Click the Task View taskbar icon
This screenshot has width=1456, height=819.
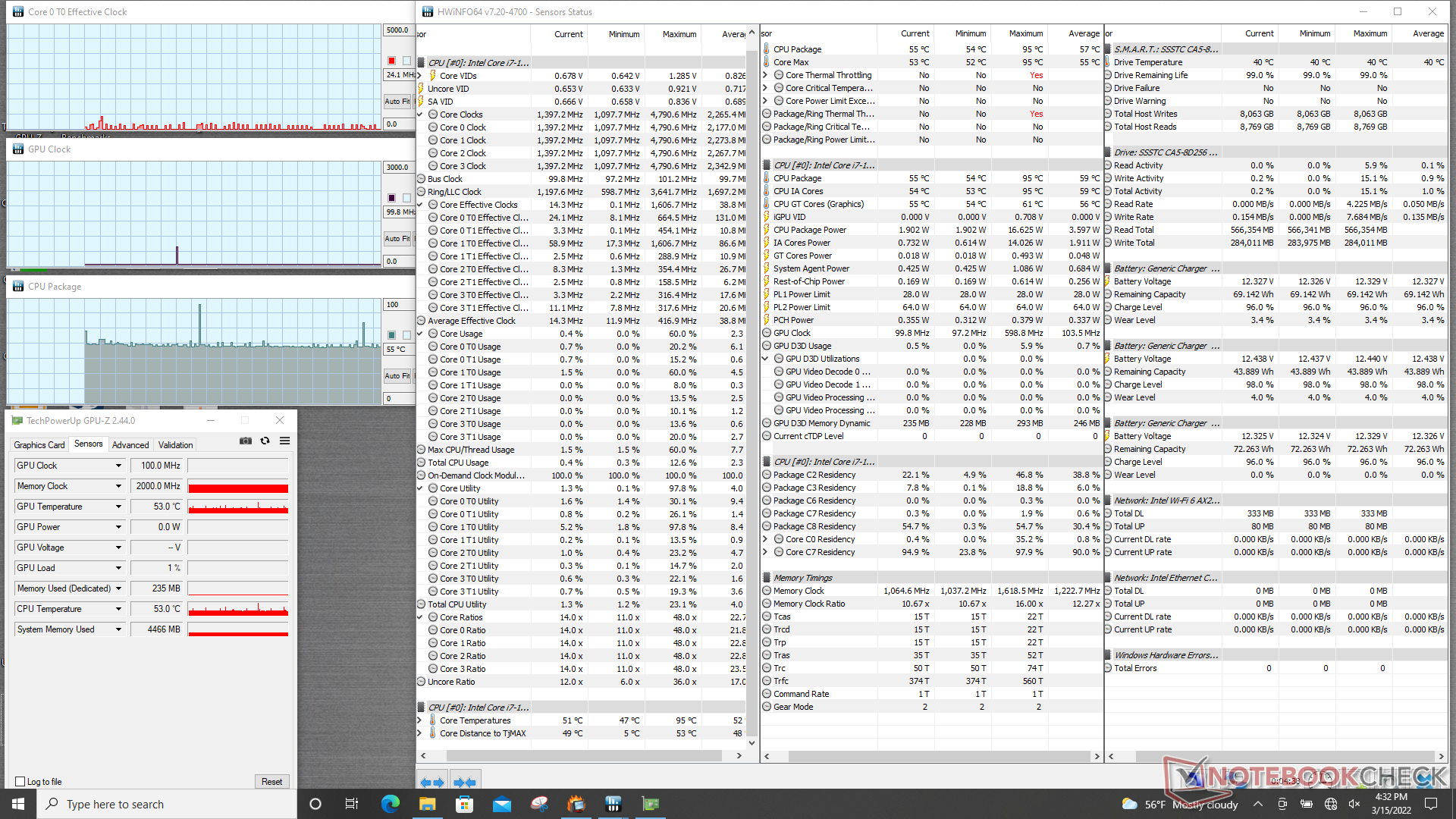pos(351,804)
